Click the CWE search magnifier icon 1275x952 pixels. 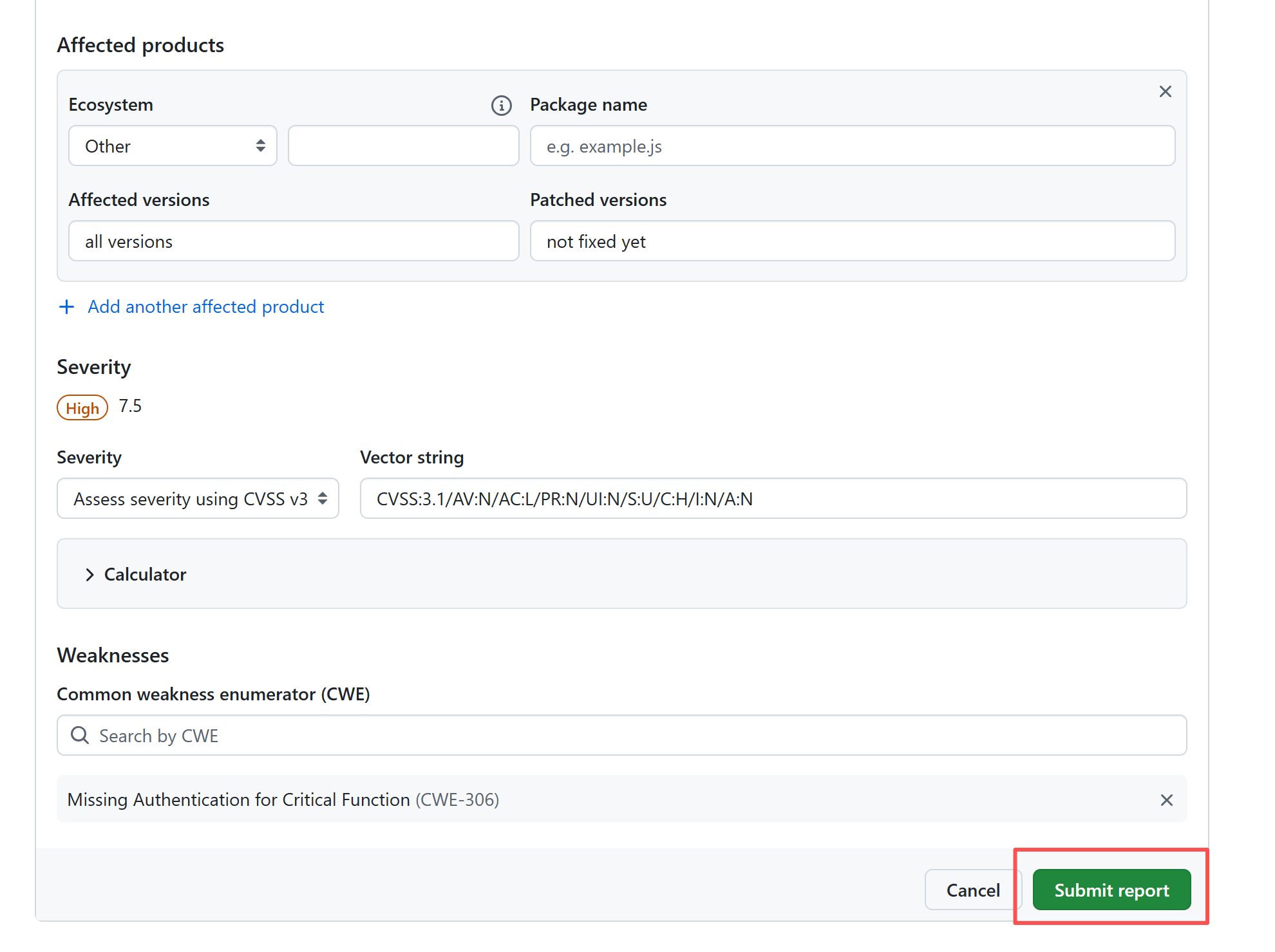pos(80,735)
